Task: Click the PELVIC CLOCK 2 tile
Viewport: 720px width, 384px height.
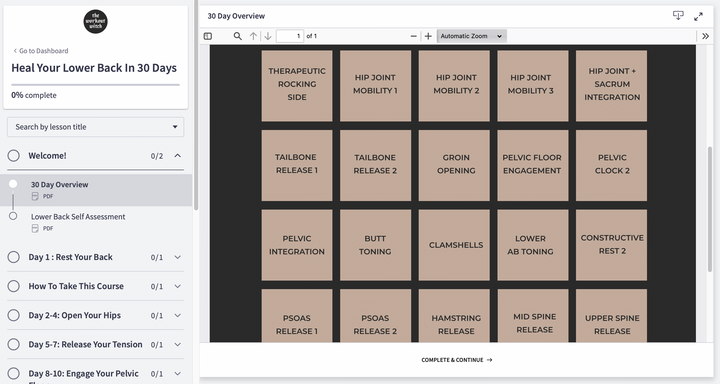Action: pyautogui.click(x=611, y=165)
